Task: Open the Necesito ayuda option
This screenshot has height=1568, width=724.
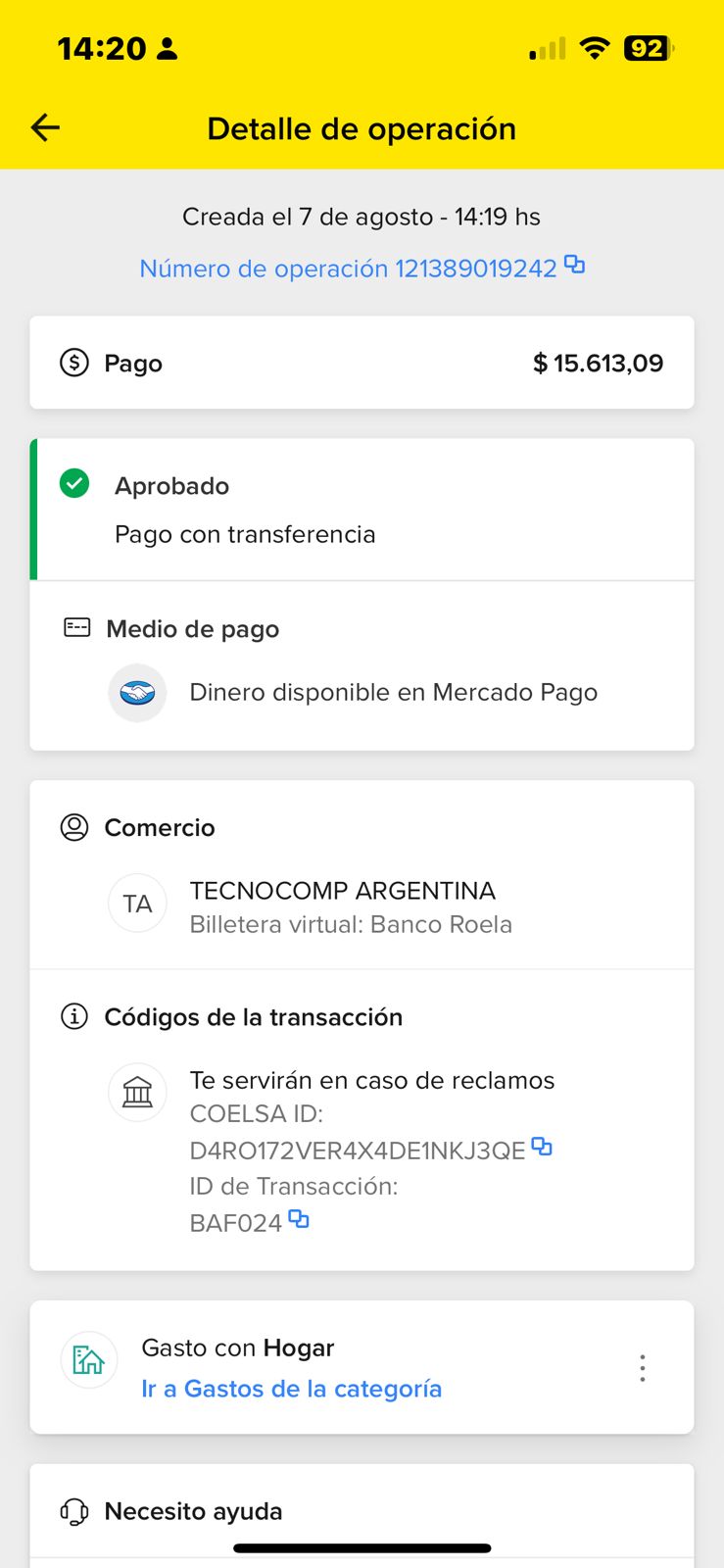Action: coord(193,1511)
